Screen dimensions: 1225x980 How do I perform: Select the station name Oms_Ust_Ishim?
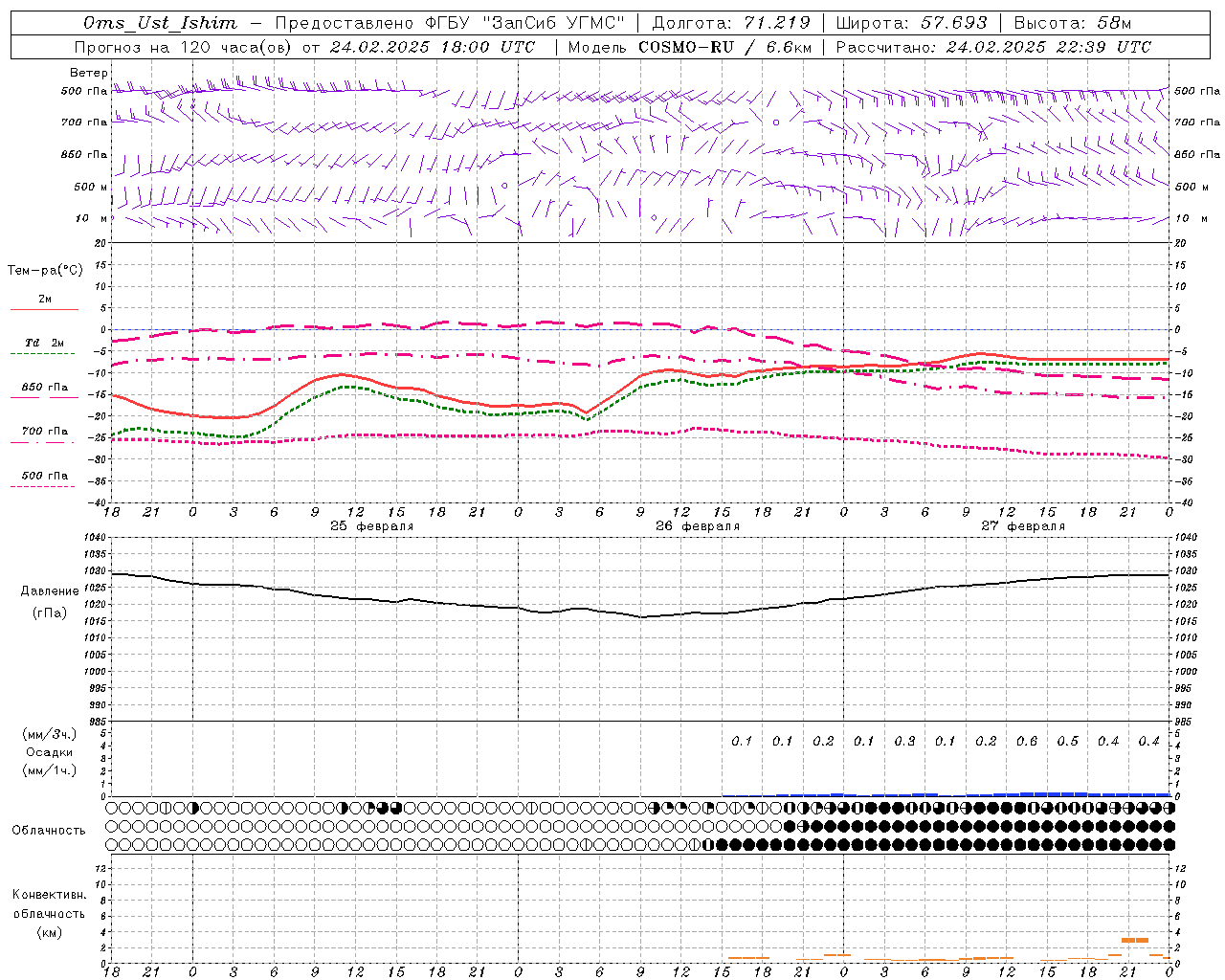pos(160,23)
